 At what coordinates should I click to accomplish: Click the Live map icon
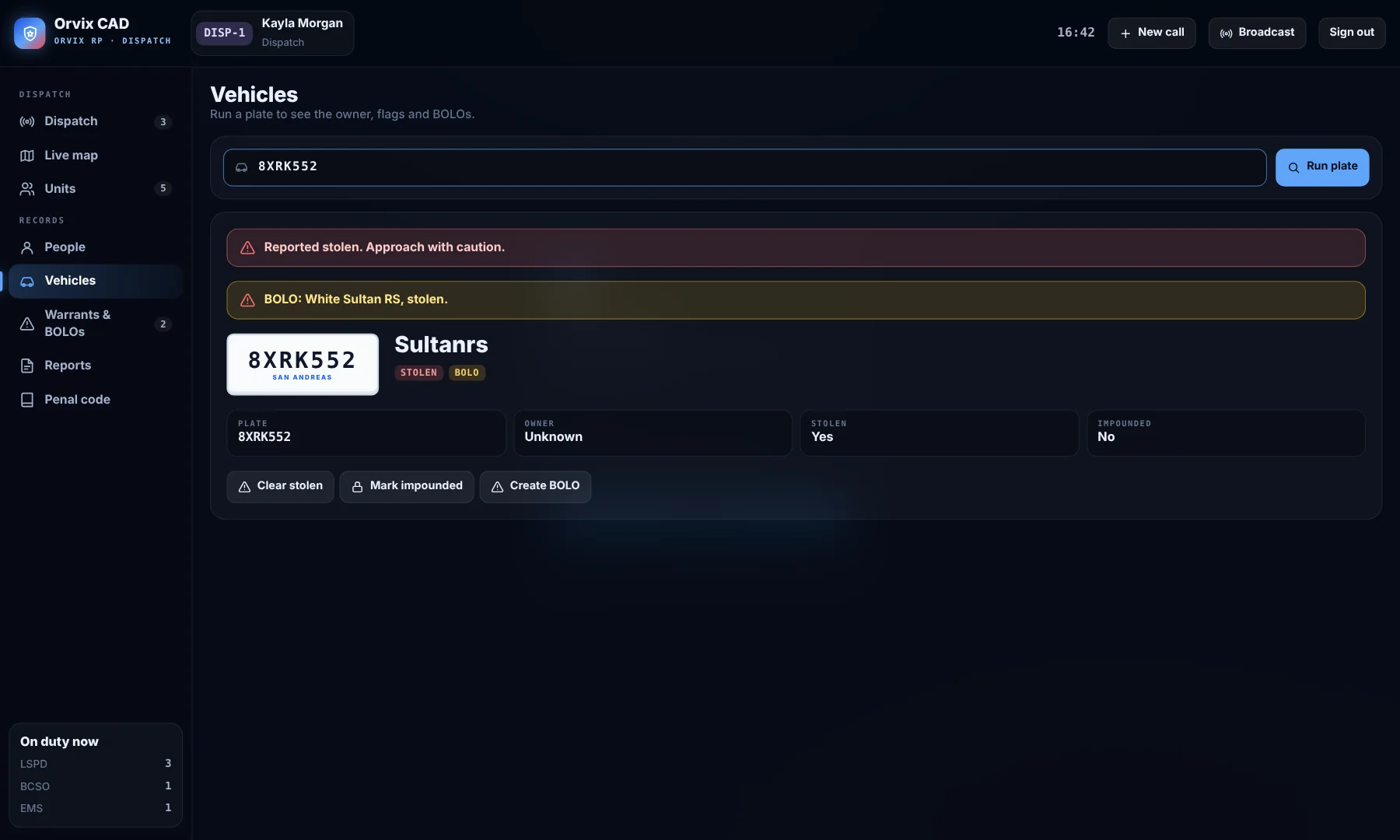click(x=27, y=156)
